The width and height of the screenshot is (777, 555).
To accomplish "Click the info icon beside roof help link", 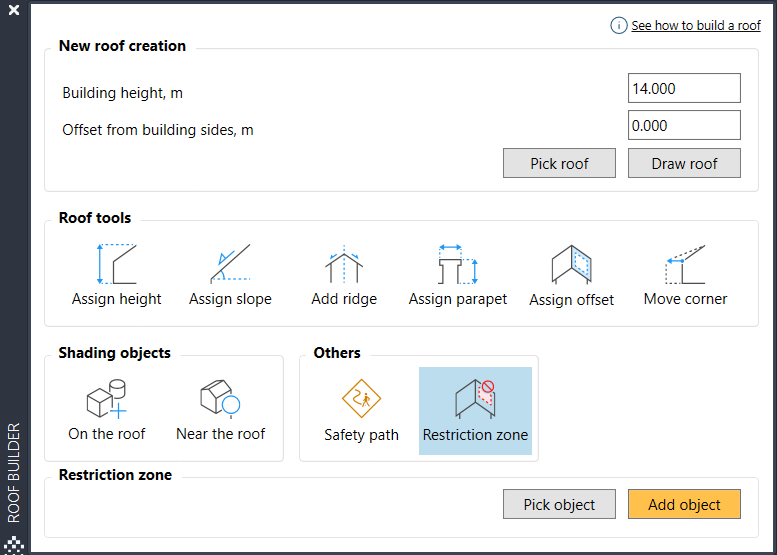I will pyautogui.click(x=618, y=25).
